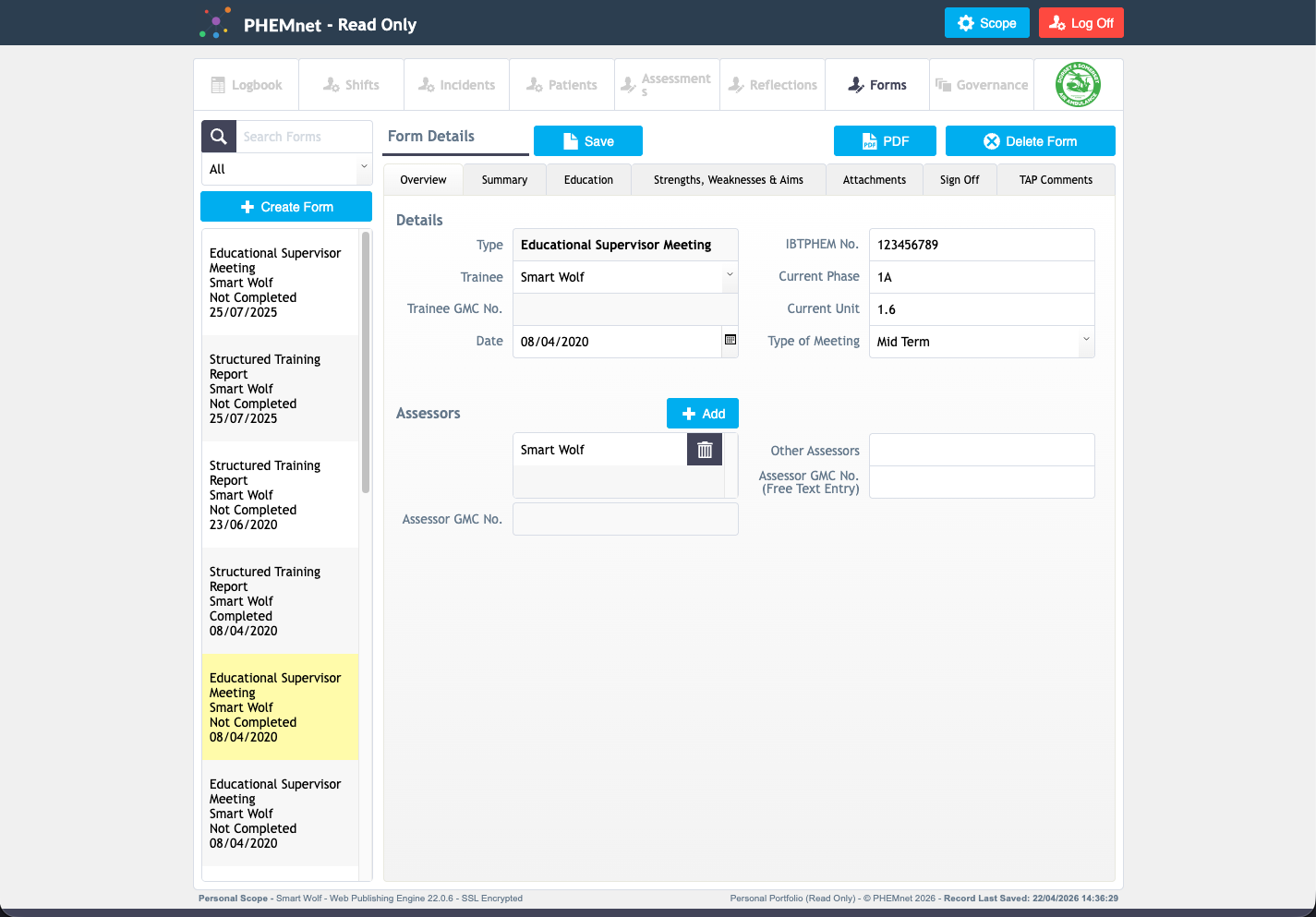Switch to the Attachments tab
This screenshot has height=917, width=1316.
click(x=875, y=180)
